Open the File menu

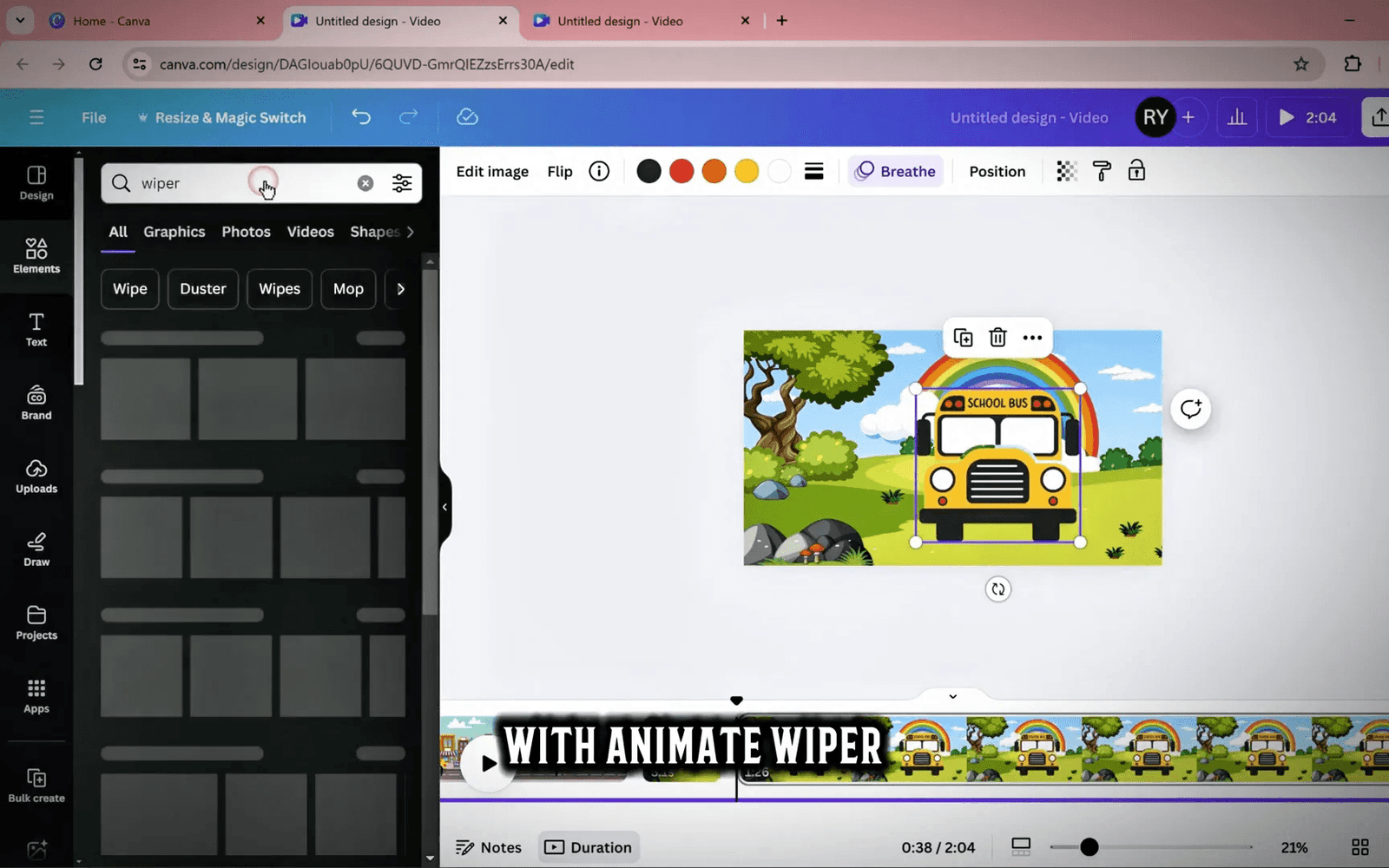pos(94,117)
